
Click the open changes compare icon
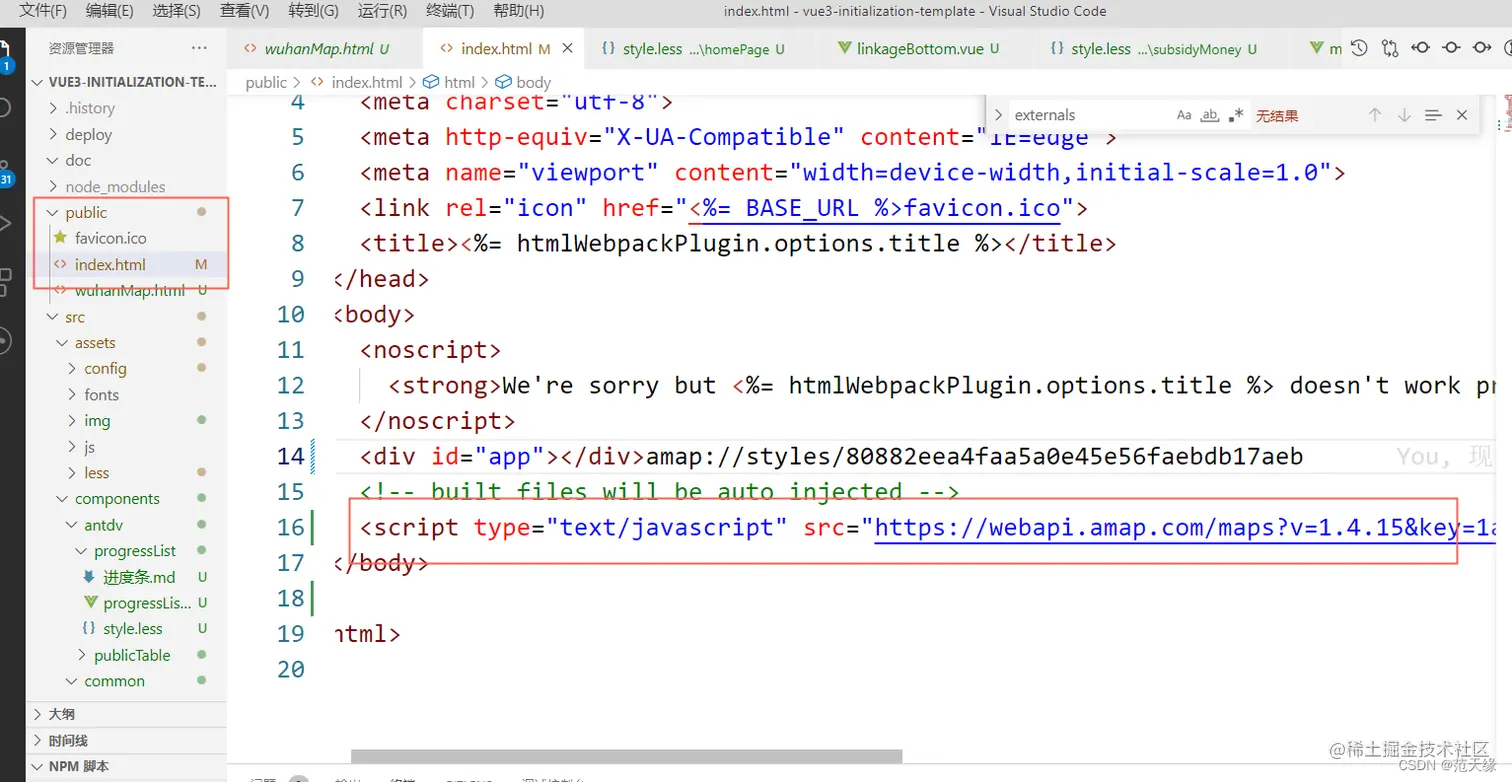point(1390,48)
